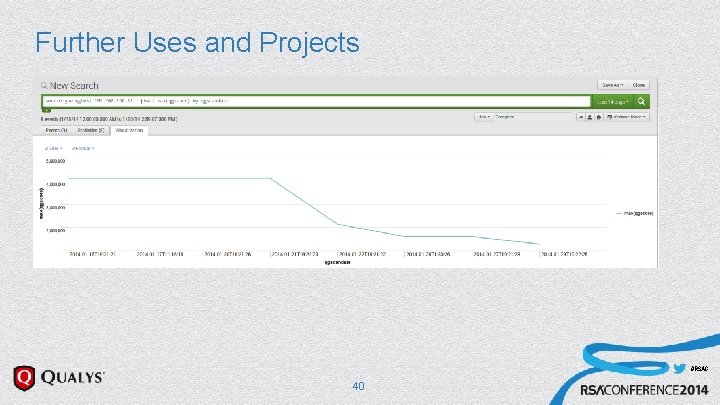720x405 pixels.
Task: Click the Close button
Action: [638, 85]
